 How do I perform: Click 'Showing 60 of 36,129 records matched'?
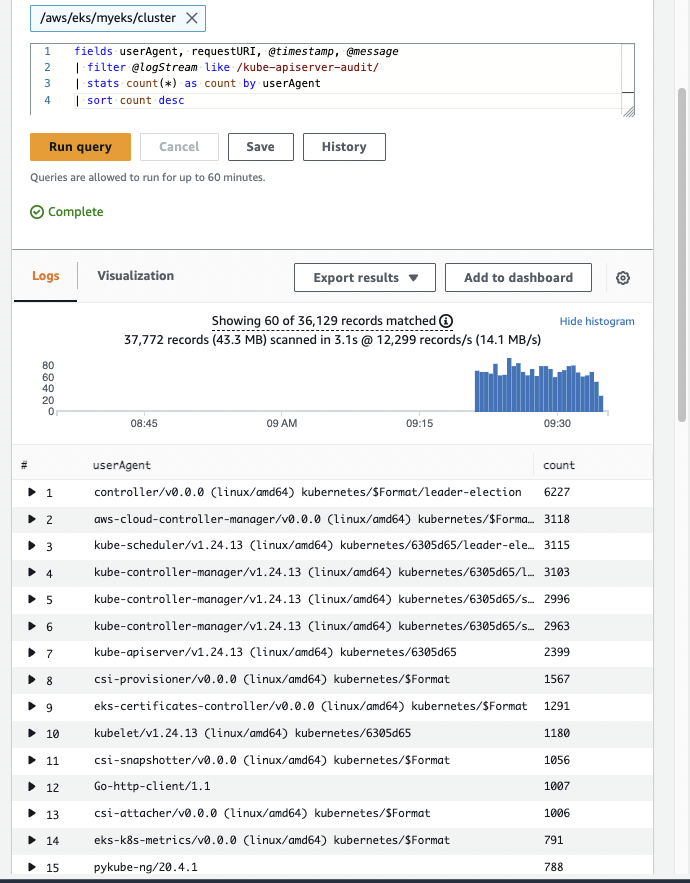point(324,321)
